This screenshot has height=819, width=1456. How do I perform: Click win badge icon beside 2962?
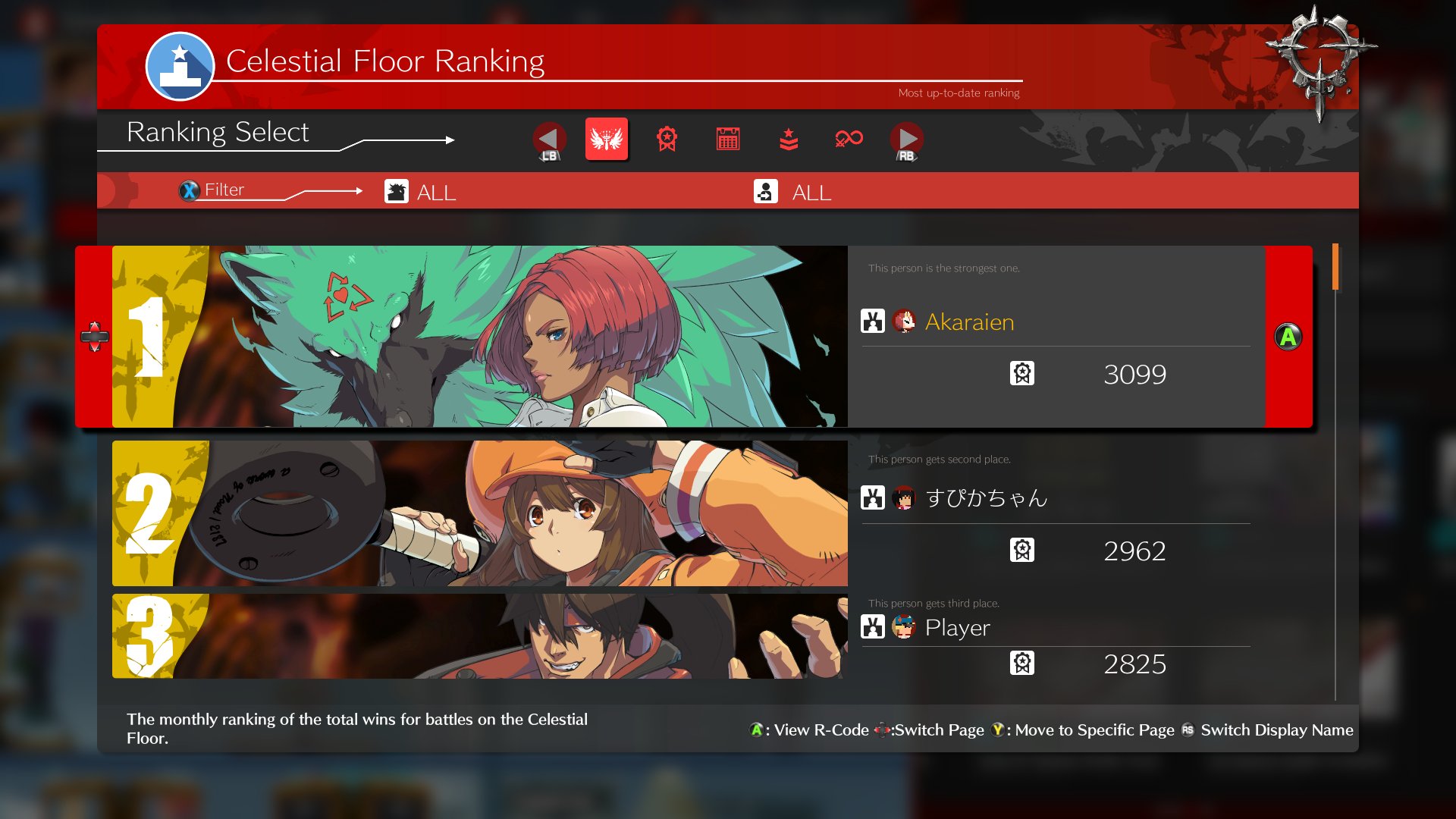point(1022,550)
